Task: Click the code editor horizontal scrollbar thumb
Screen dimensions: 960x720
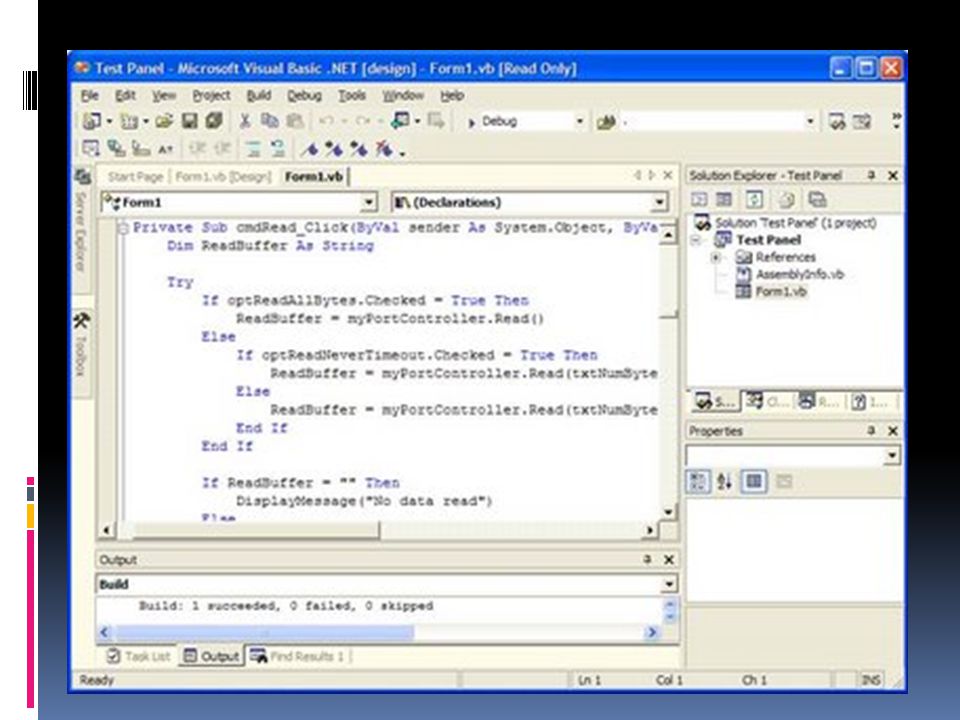Action: coord(256,530)
